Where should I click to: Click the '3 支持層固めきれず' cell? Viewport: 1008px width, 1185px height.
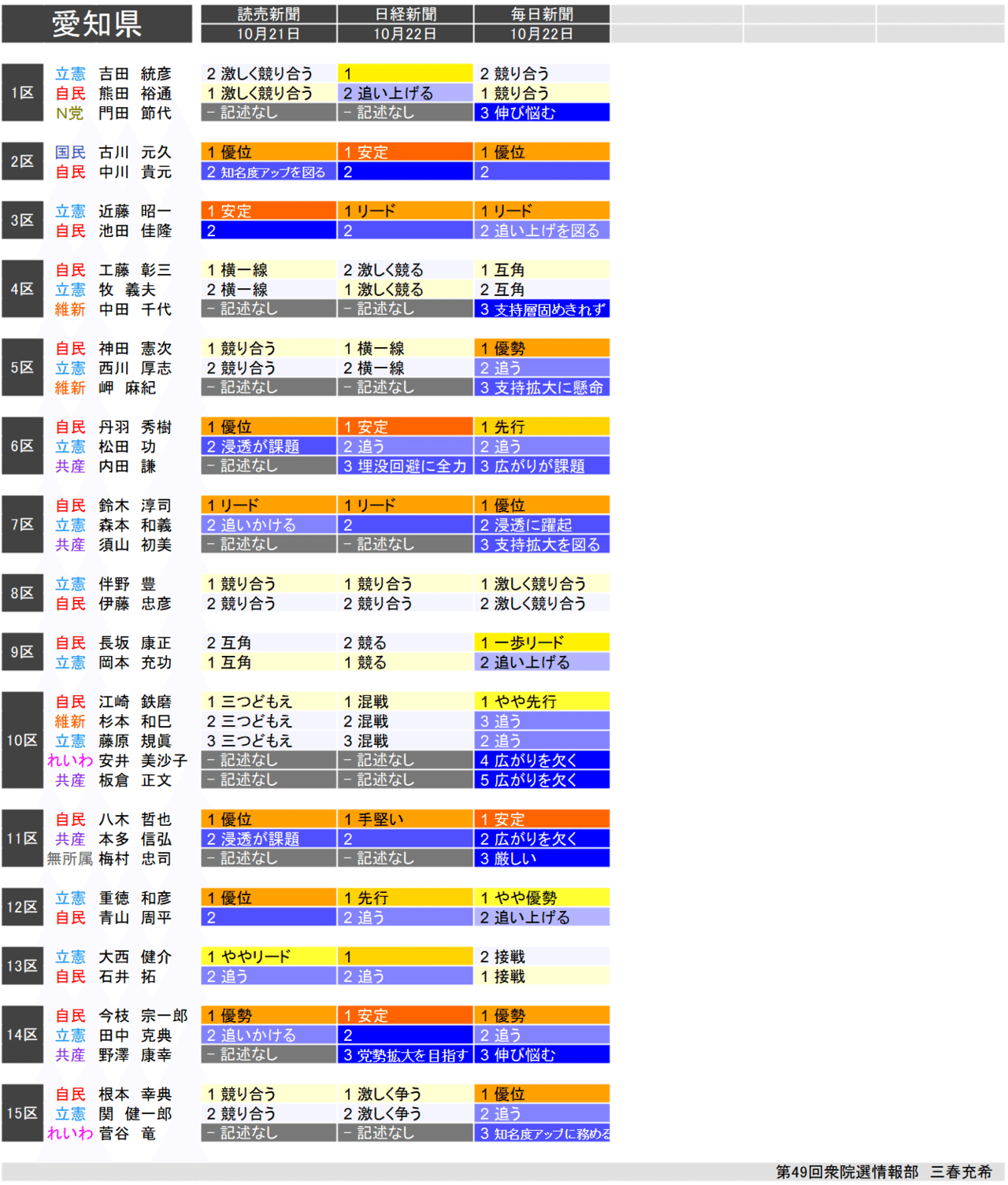[x=542, y=309]
